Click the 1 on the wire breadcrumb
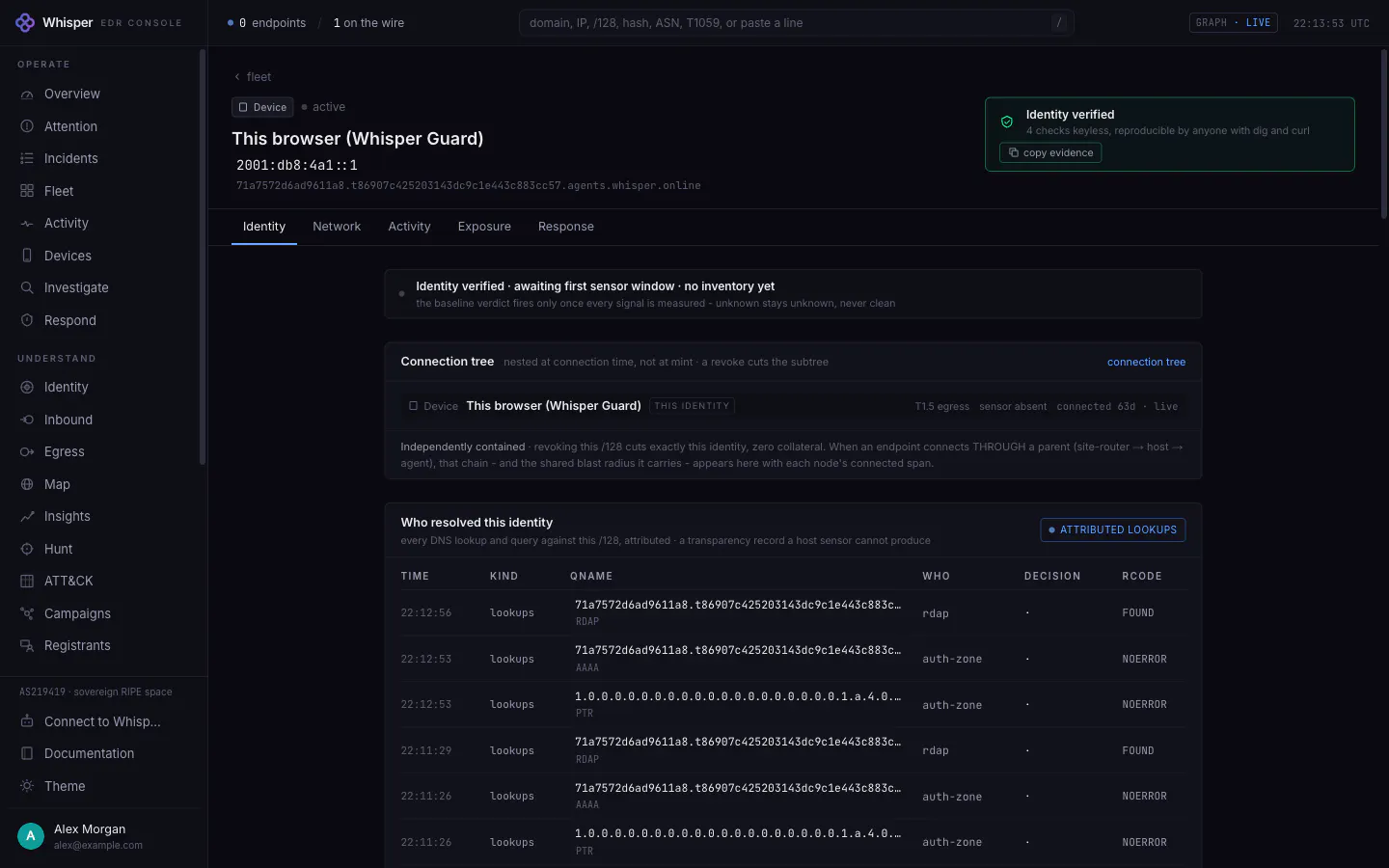 tap(368, 23)
